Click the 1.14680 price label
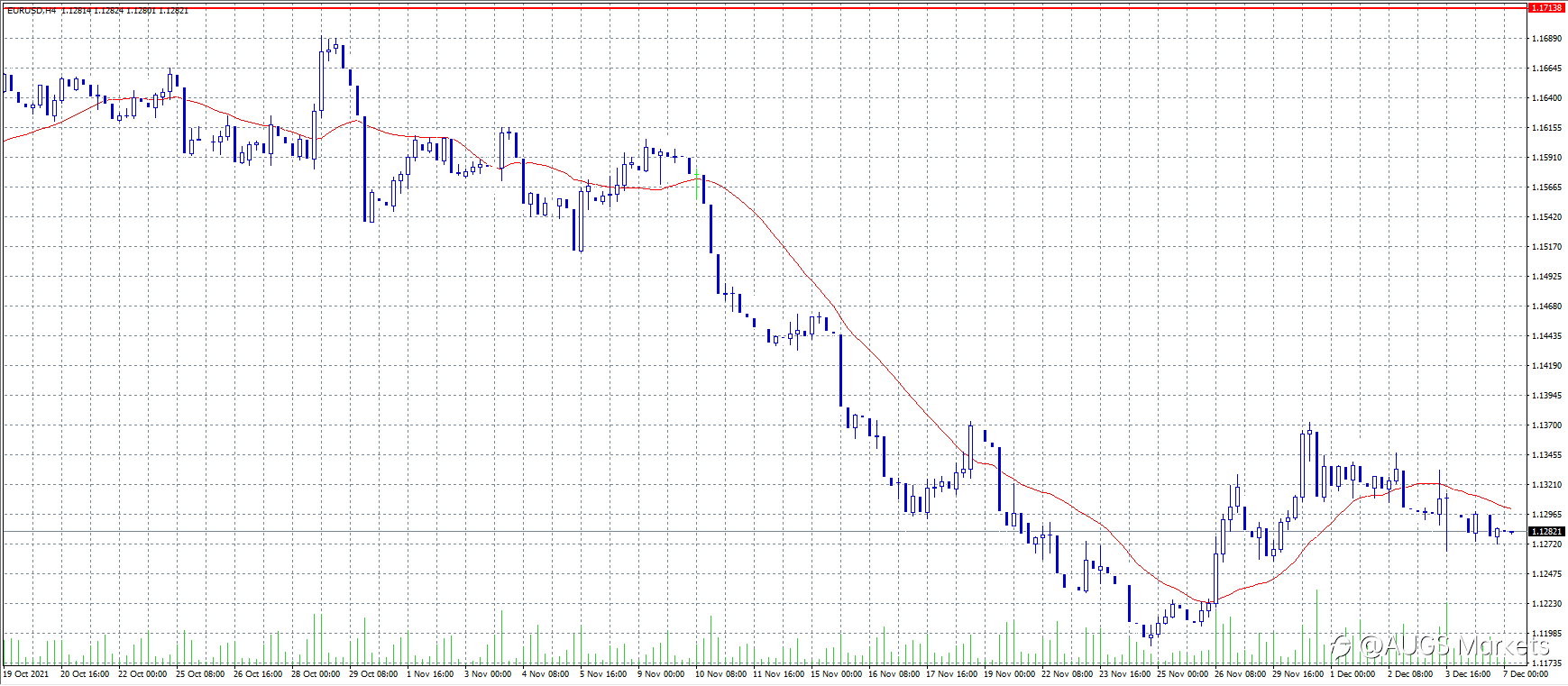This screenshot has height=686, width=1568. point(1547,306)
